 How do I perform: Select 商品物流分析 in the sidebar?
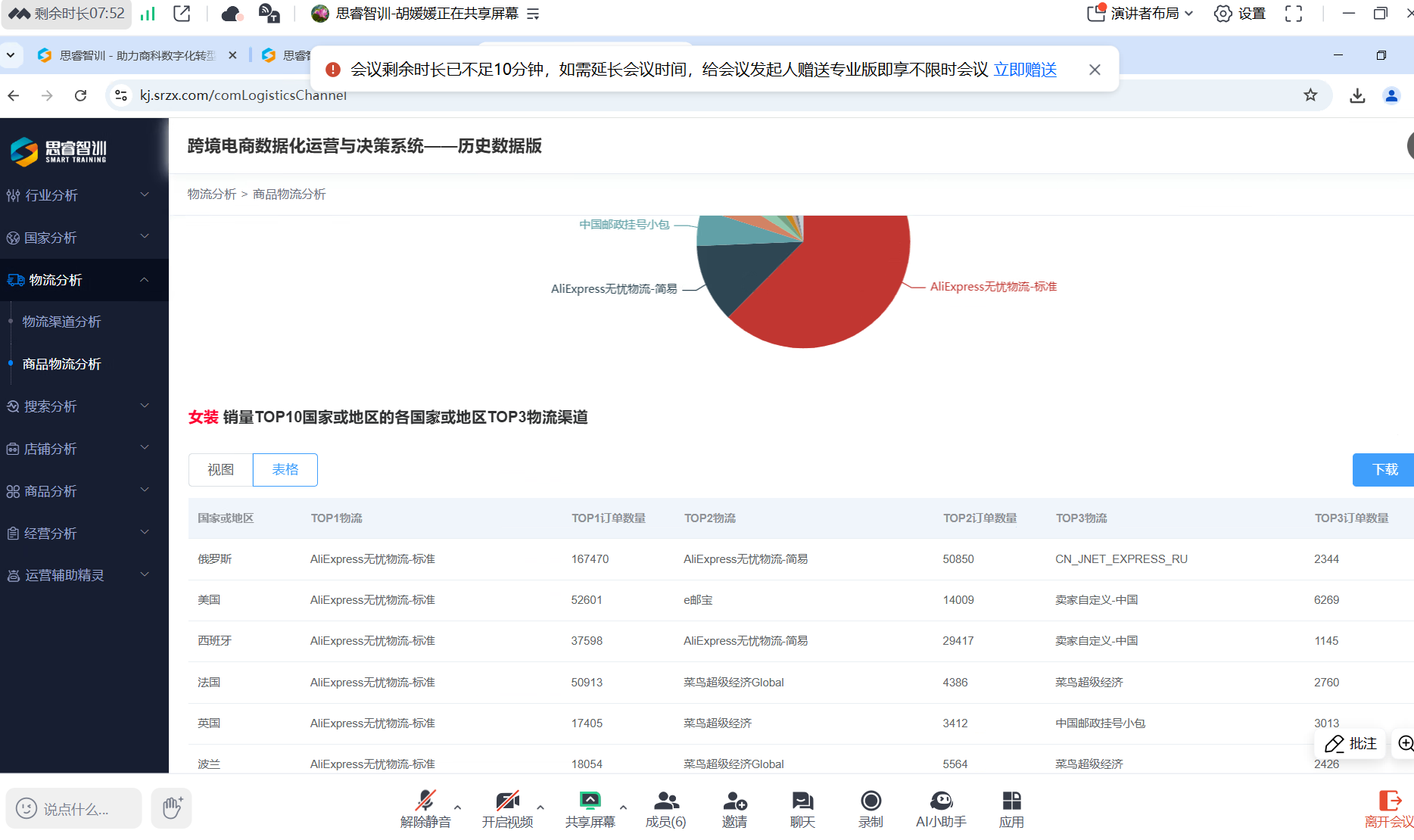click(63, 363)
